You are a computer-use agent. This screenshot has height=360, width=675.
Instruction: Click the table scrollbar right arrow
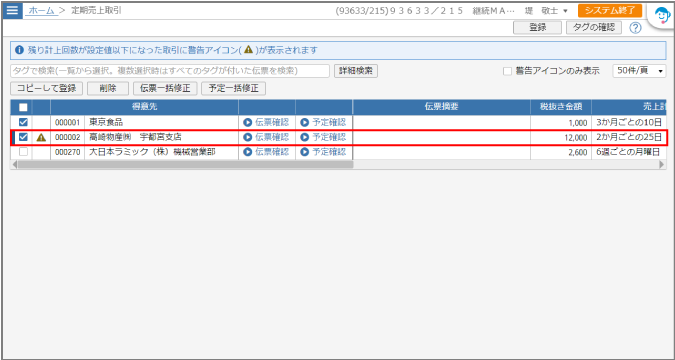click(662, 164)
